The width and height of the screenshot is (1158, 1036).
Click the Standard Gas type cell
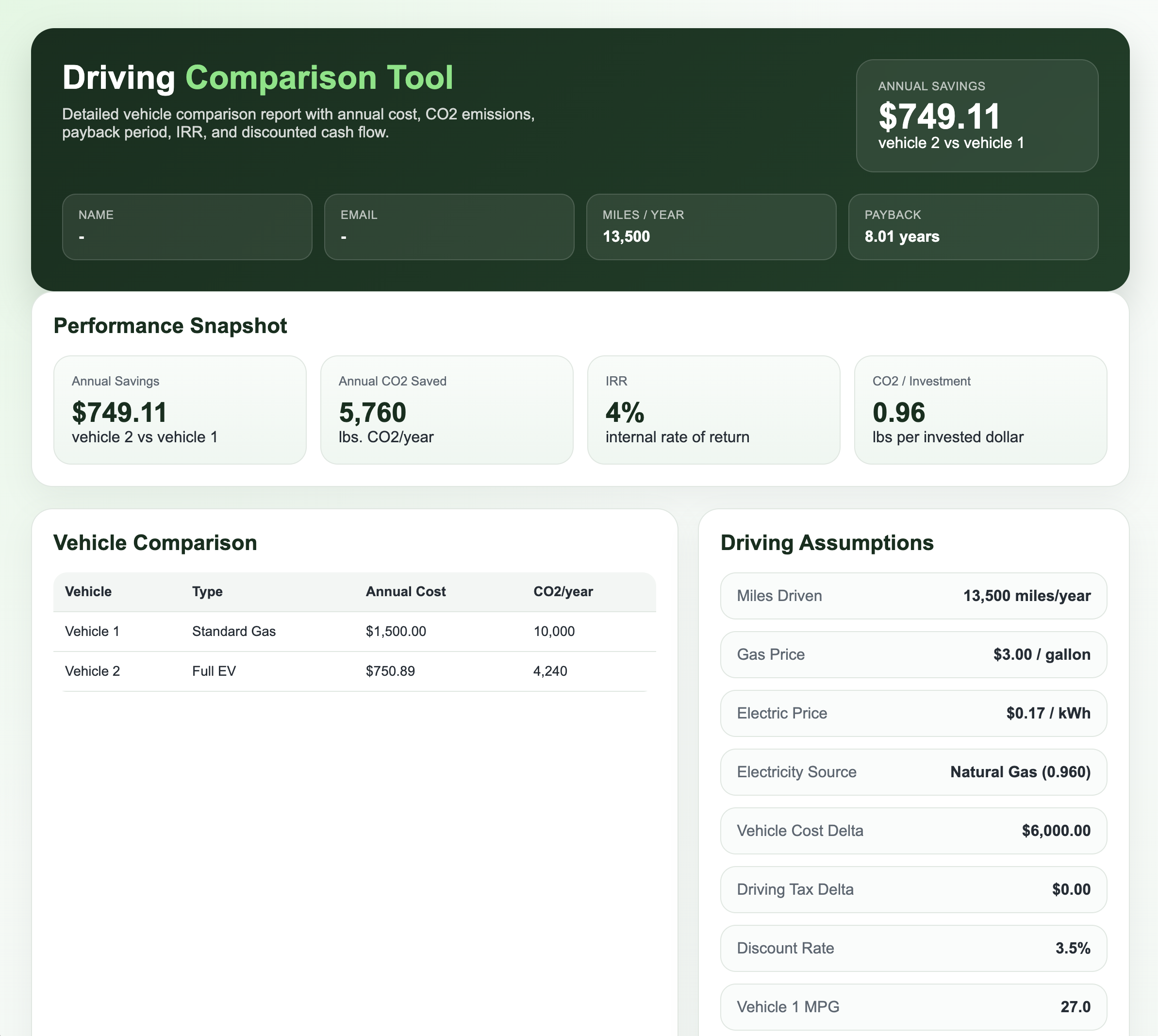234,631
